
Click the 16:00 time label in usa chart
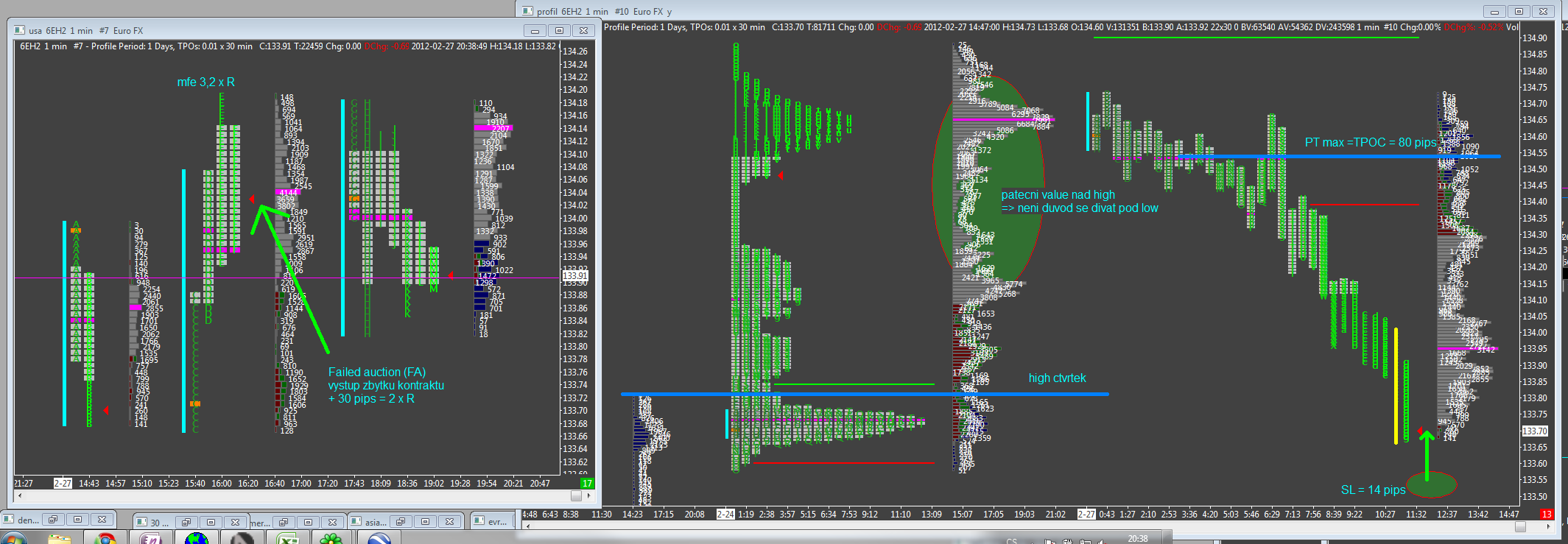[222, 484]
